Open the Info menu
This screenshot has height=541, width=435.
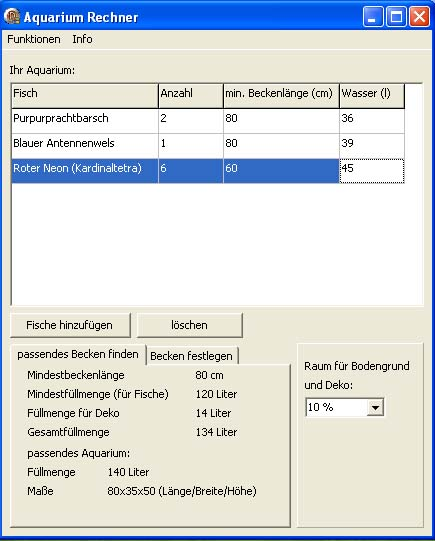(x=82, y=39)
